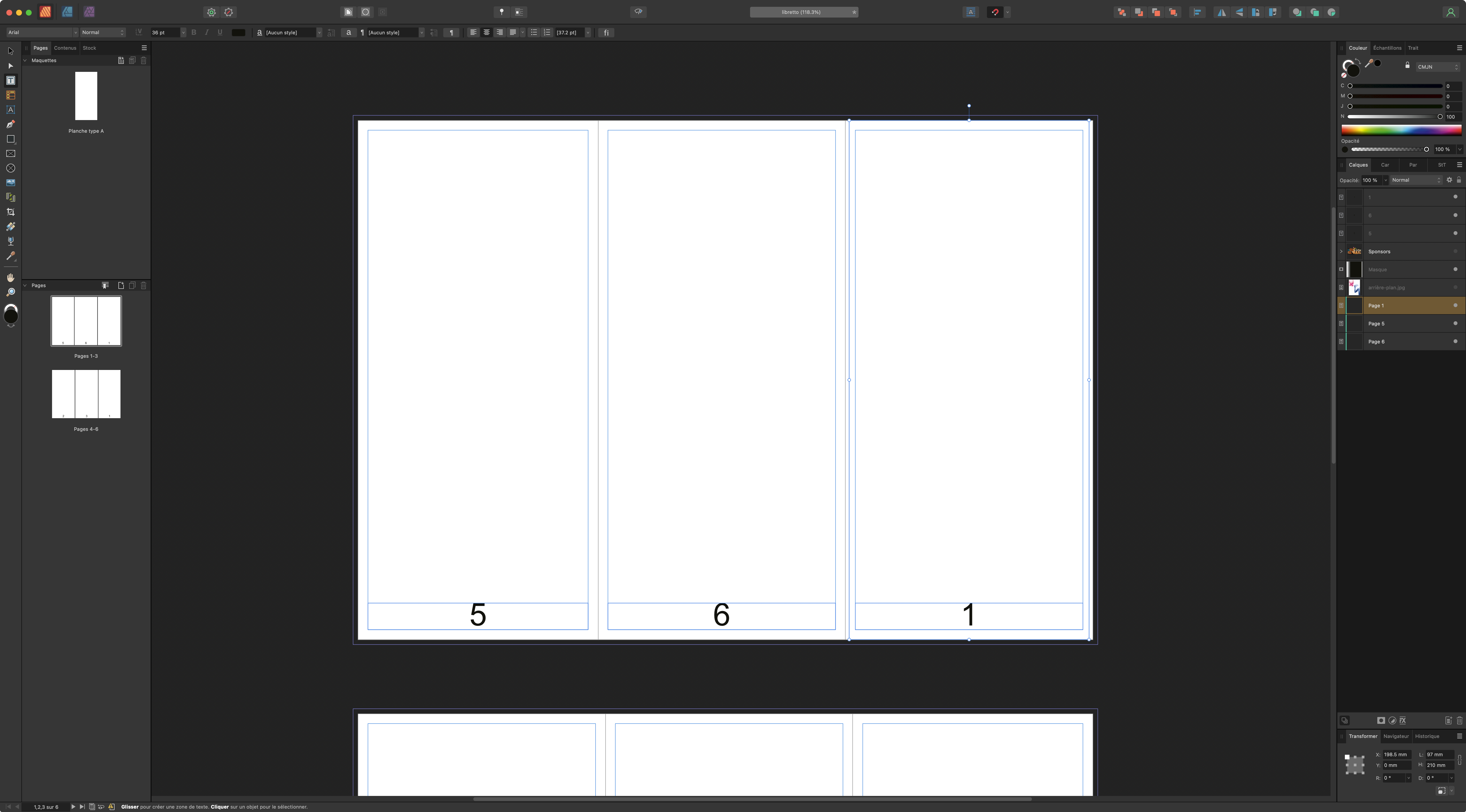Open the CMJN color model dropdown

pyautogui.click(x=1438, y=67)
